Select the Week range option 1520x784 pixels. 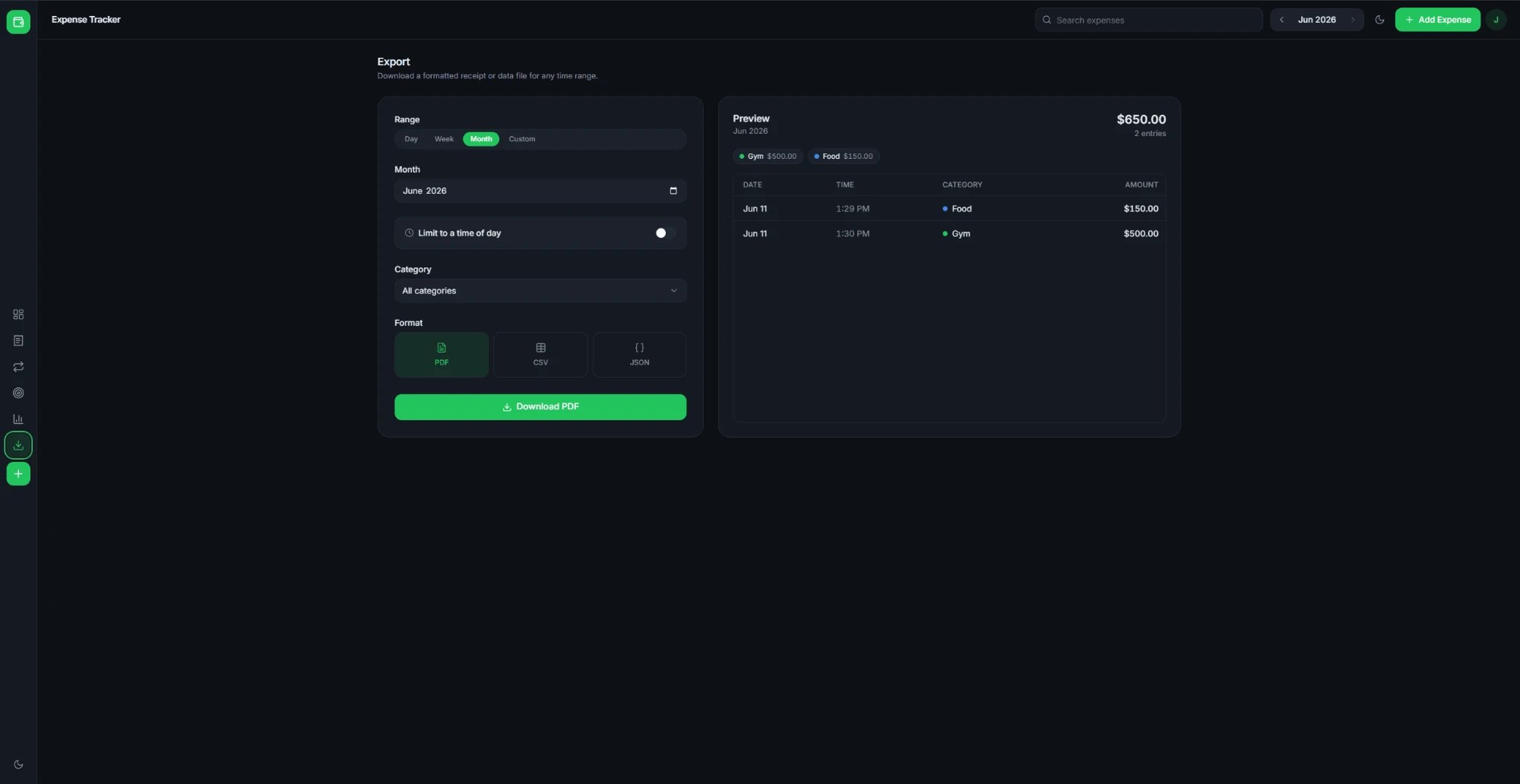tap(444, 139)
